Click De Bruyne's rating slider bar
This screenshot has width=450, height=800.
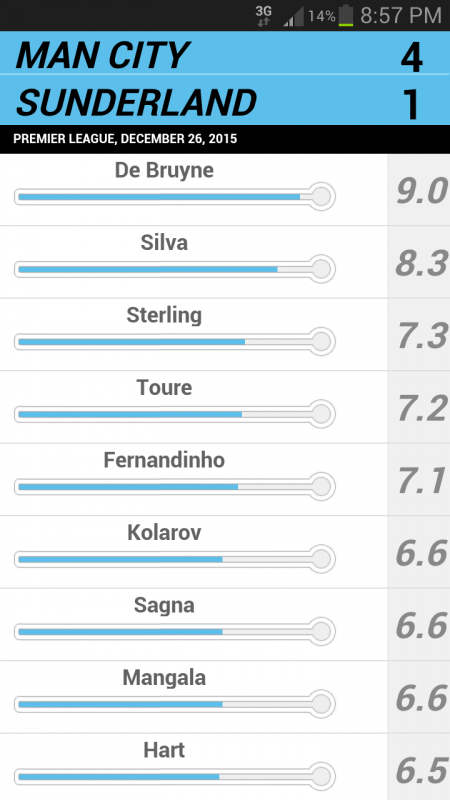[174, 196]
